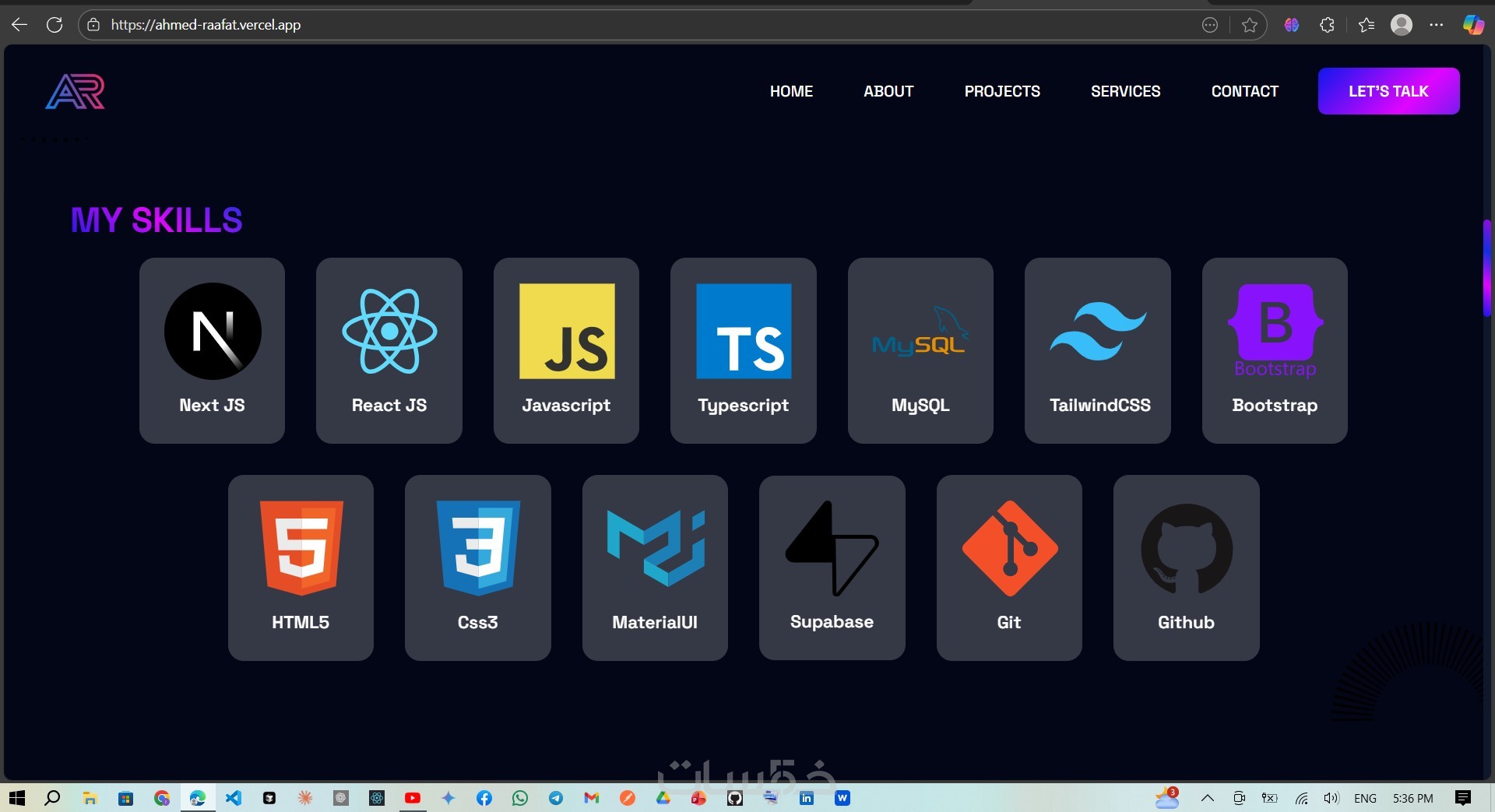Open File Explorer from the taskbar
This screenshot has height=812, width=1495.
point(90,798)
